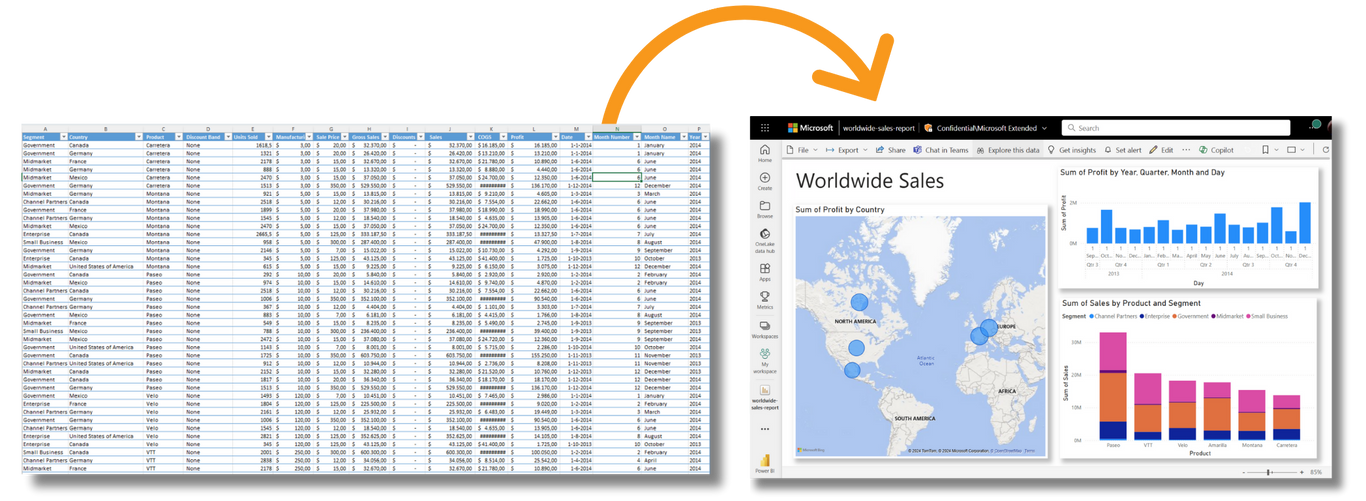Viewport: 1366px width, 501px height.
Task: Click the Midmarket legend swatch
Action: 1214,316
